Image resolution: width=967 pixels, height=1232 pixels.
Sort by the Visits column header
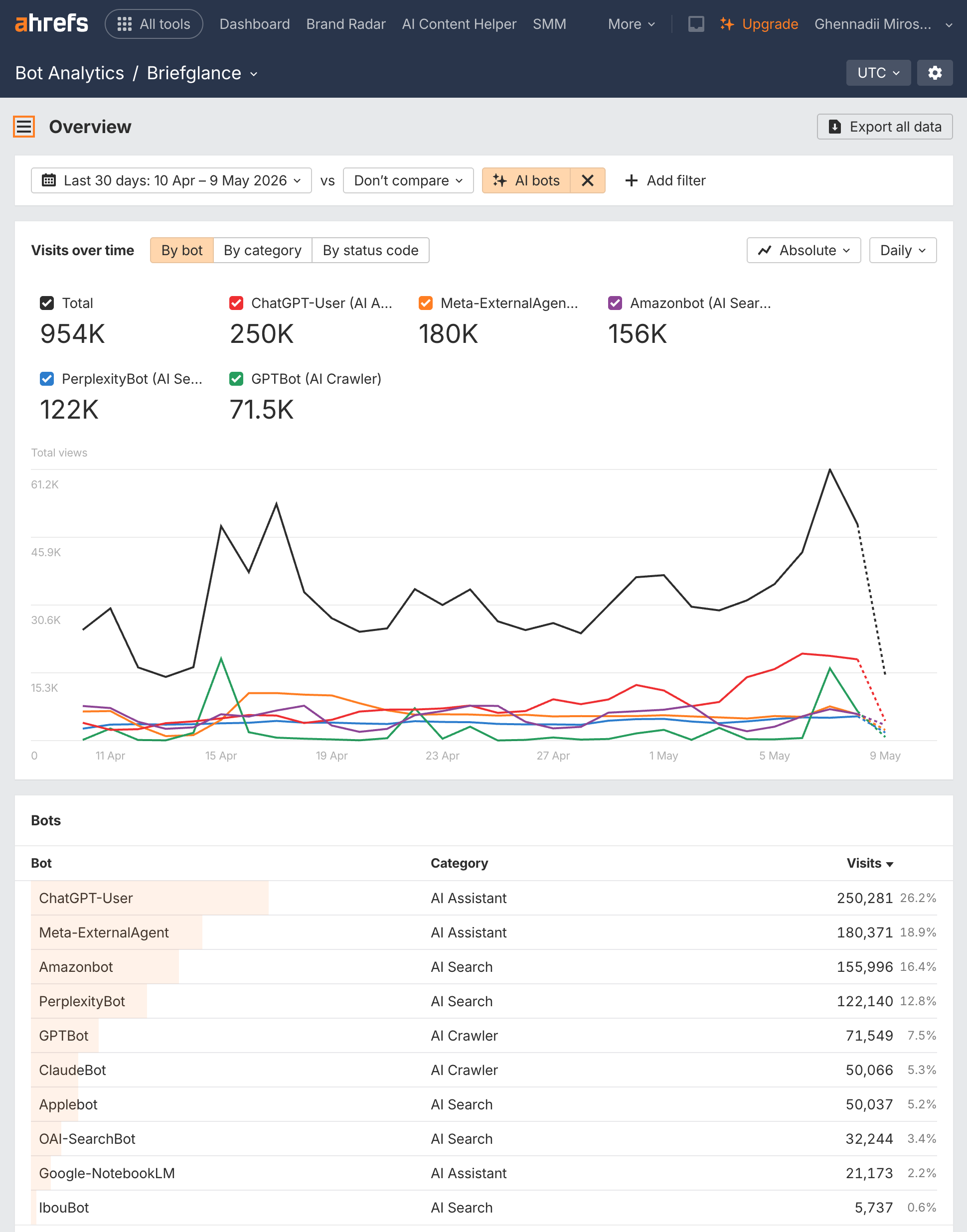(x=870, y=863)
